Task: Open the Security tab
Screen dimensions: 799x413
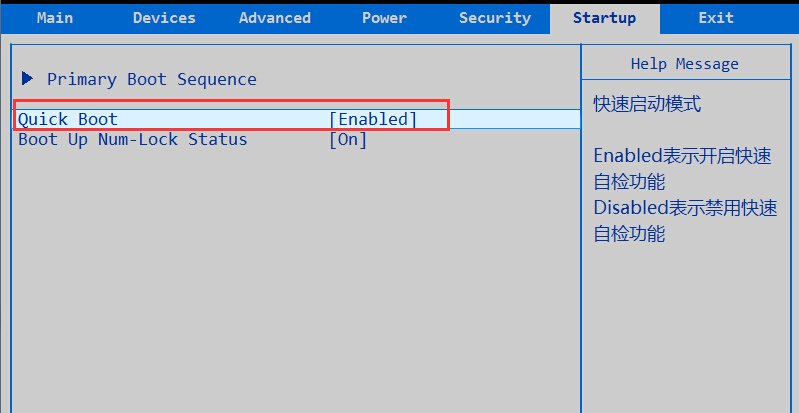Action: coord(495,18)
